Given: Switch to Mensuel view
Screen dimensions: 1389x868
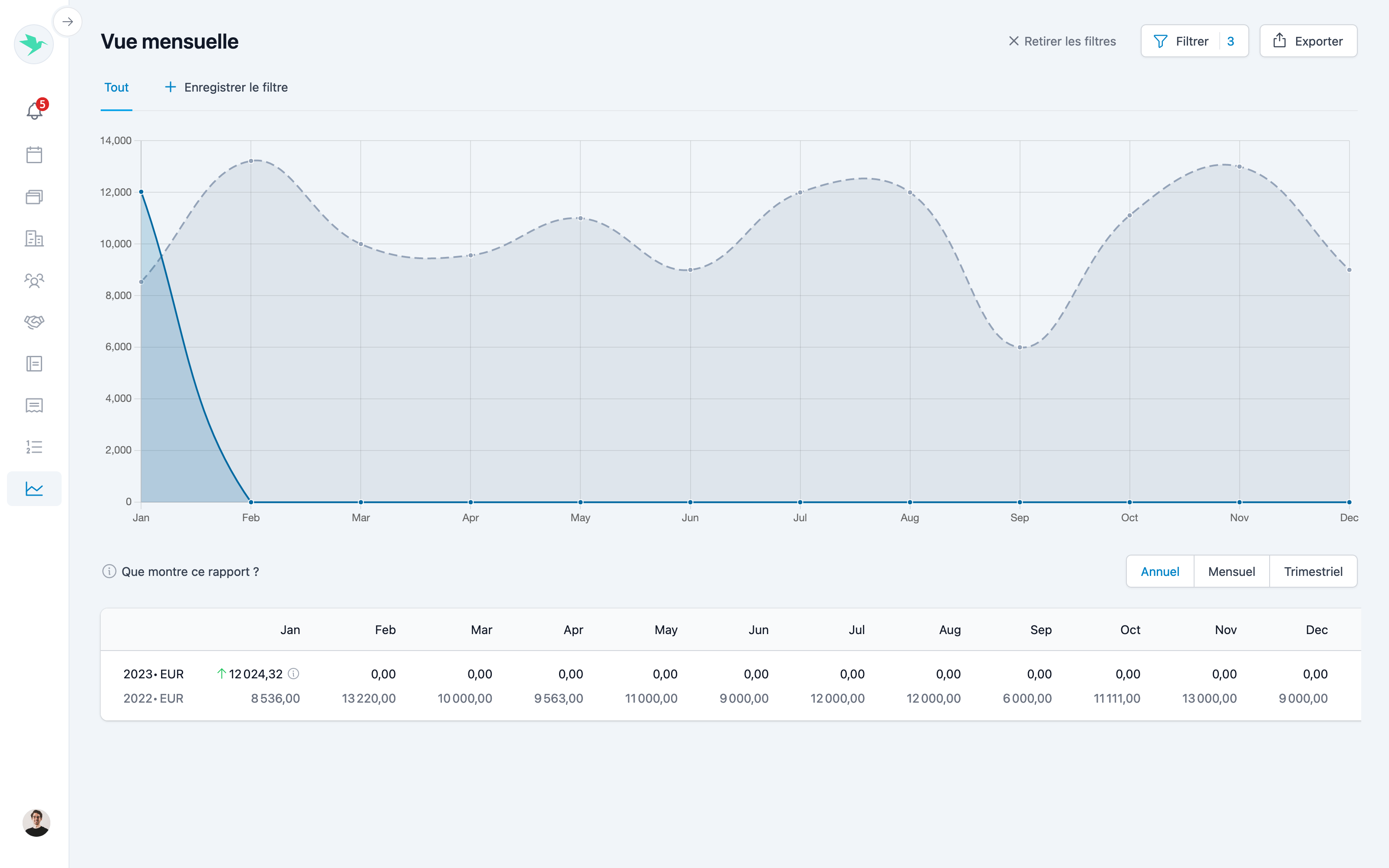Looking at the screenshot, I should [x=1232, y=571].
